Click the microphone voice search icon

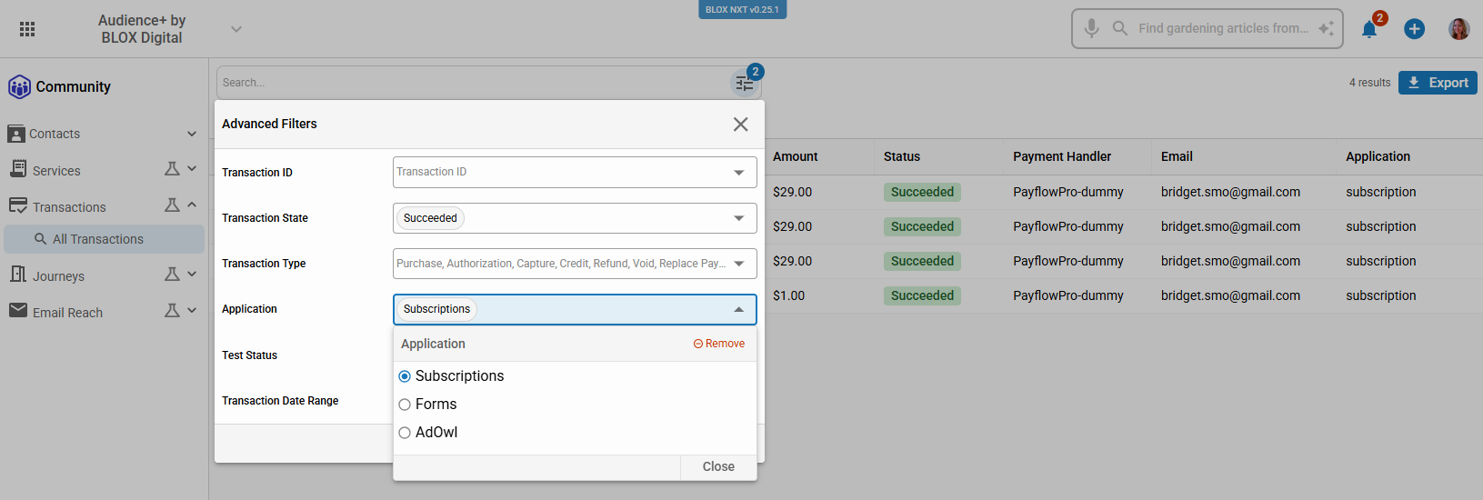click(x=1092, y=29)
